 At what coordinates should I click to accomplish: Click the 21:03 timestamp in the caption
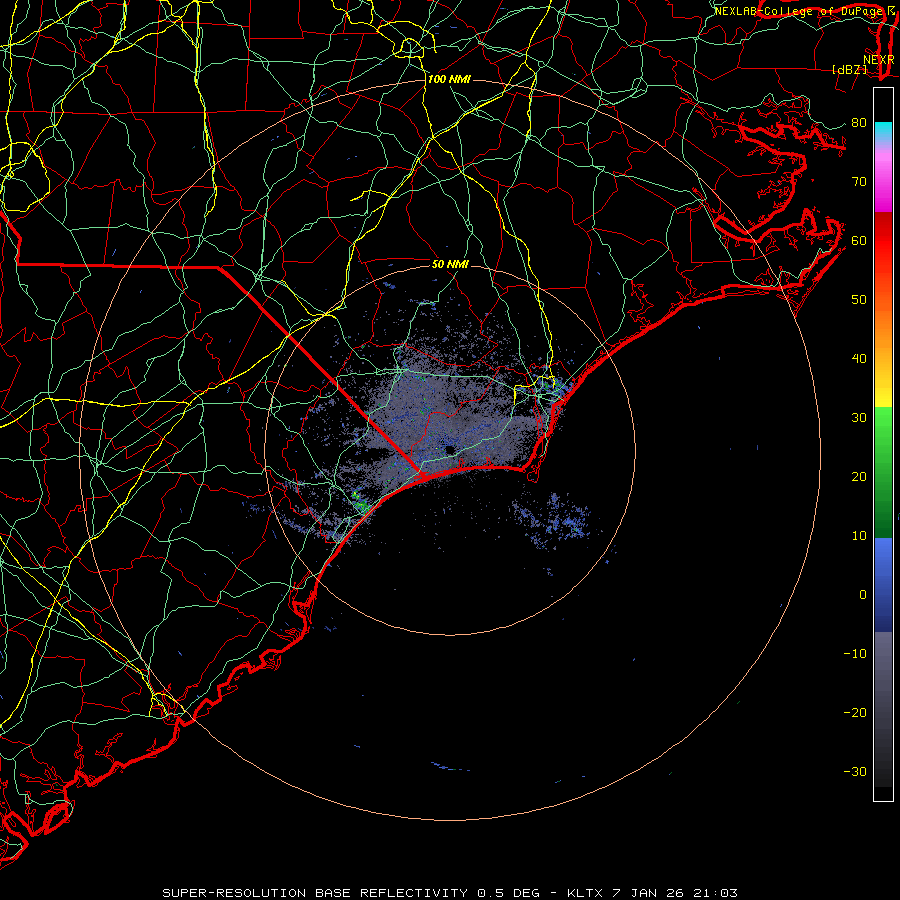click(715, 893)
